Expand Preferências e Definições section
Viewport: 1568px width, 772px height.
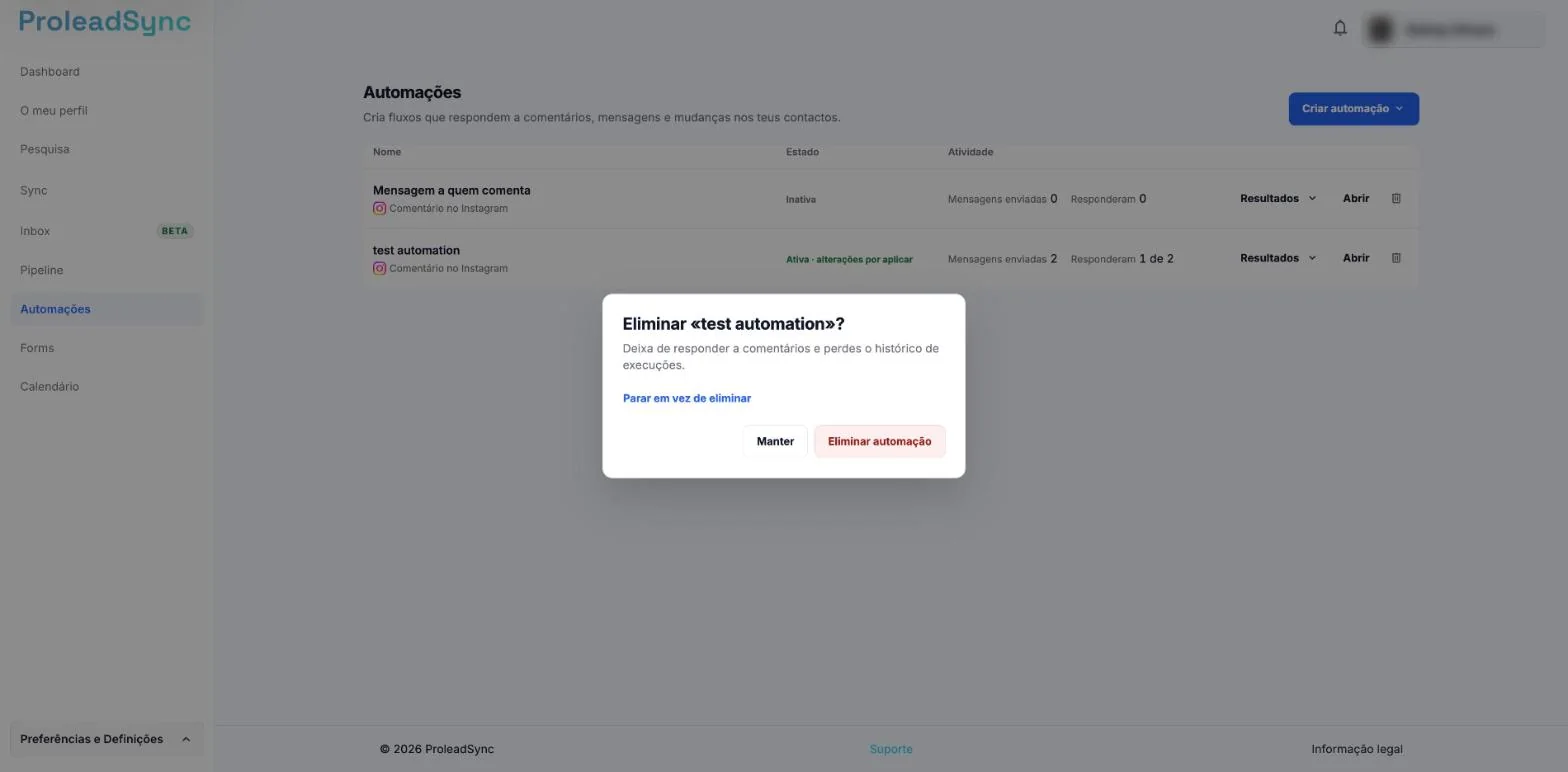106,739
